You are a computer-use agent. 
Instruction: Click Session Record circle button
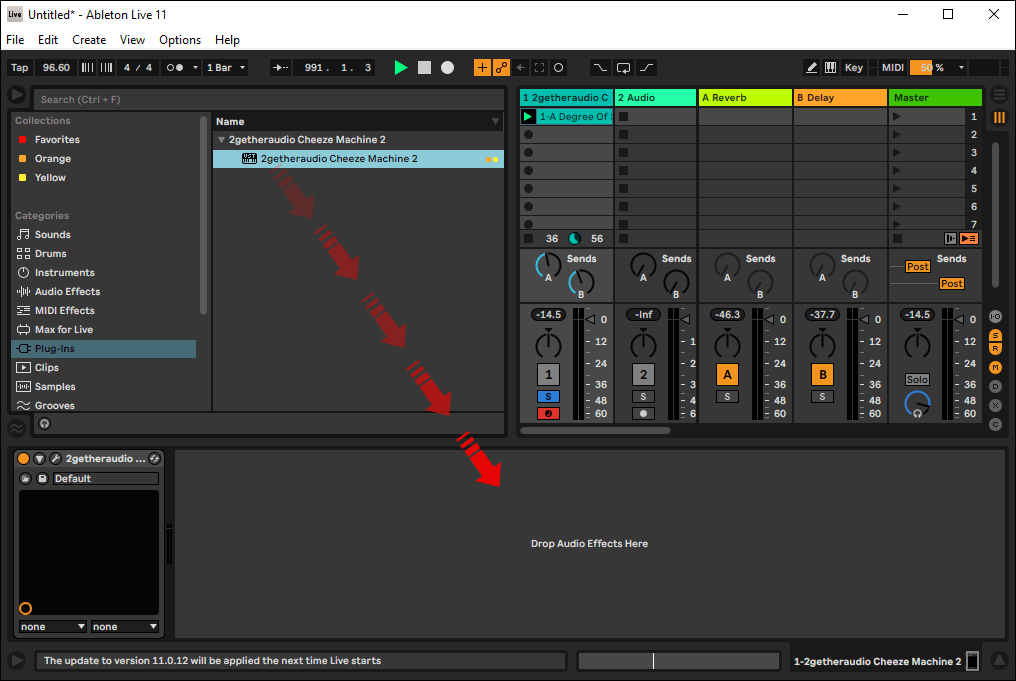click(559, 67)
